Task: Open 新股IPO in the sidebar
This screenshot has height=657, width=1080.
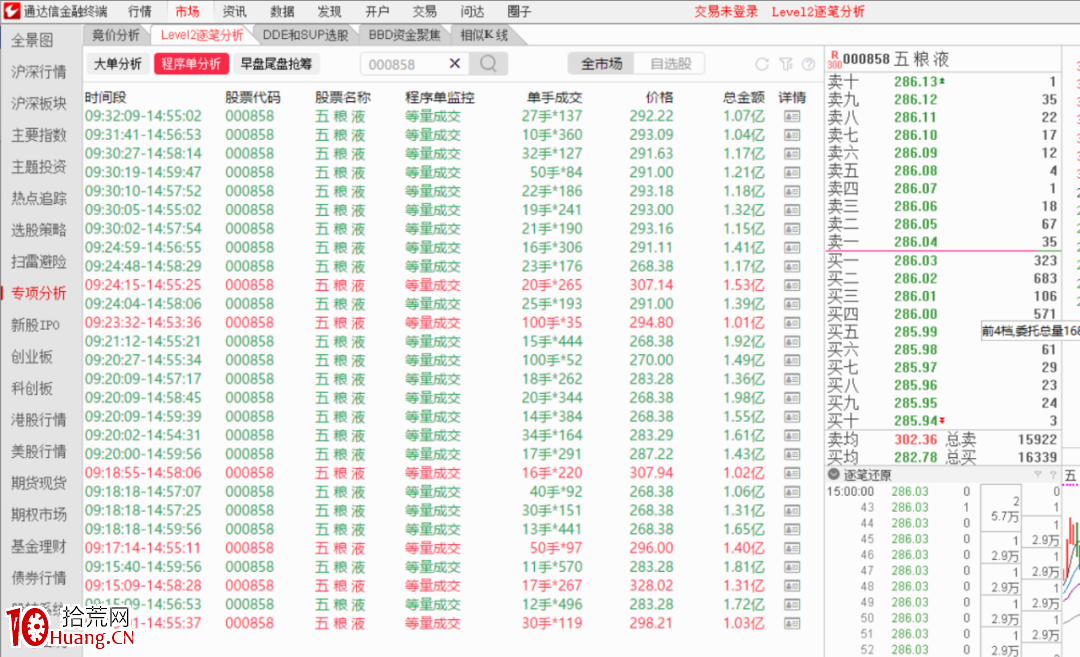Action: pos(35,325)
